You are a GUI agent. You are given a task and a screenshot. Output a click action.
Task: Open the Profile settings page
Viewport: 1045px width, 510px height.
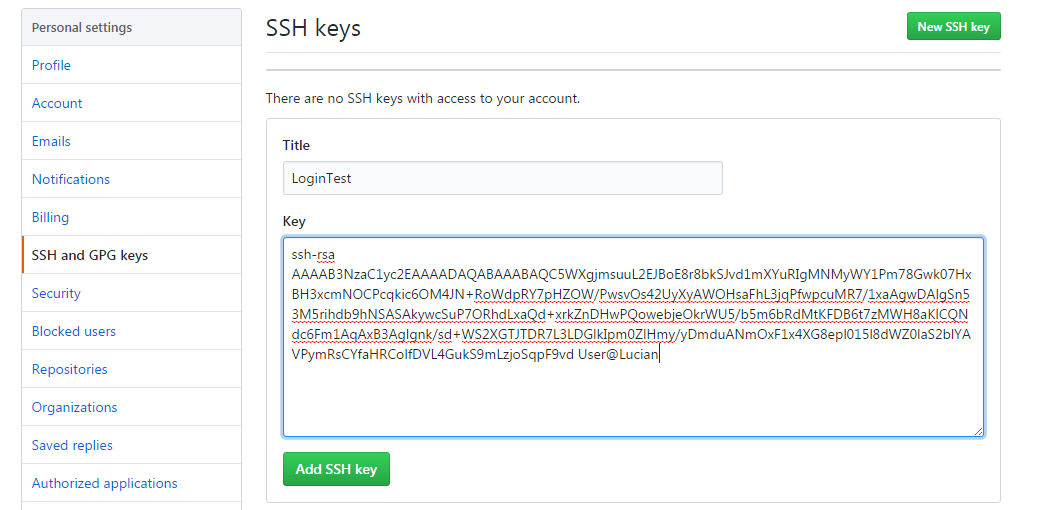pyautogui.click(x=51, y=65)
